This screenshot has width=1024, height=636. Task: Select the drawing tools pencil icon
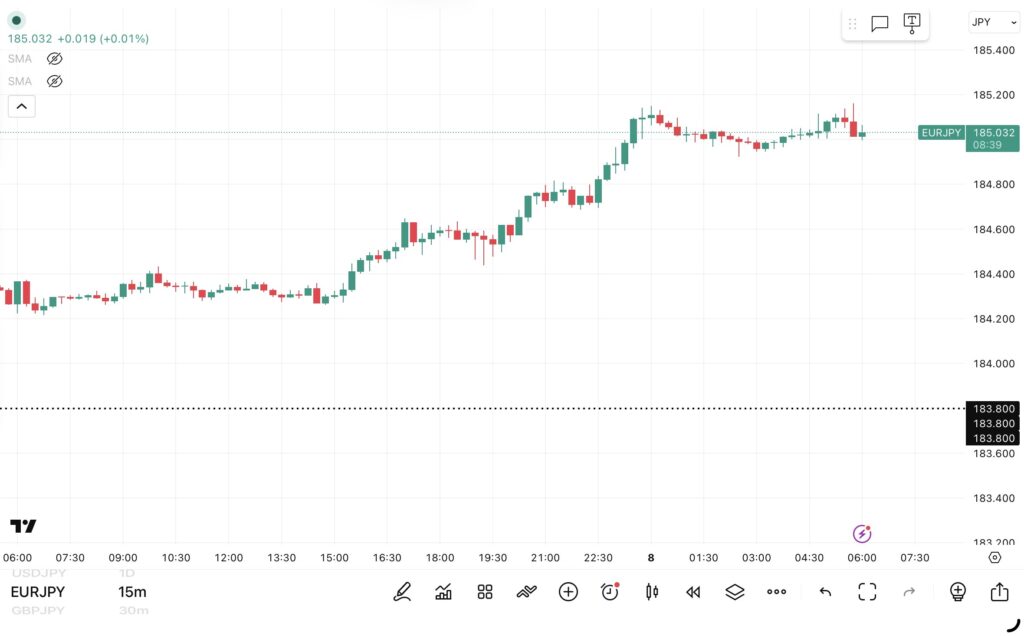[402, 591]
